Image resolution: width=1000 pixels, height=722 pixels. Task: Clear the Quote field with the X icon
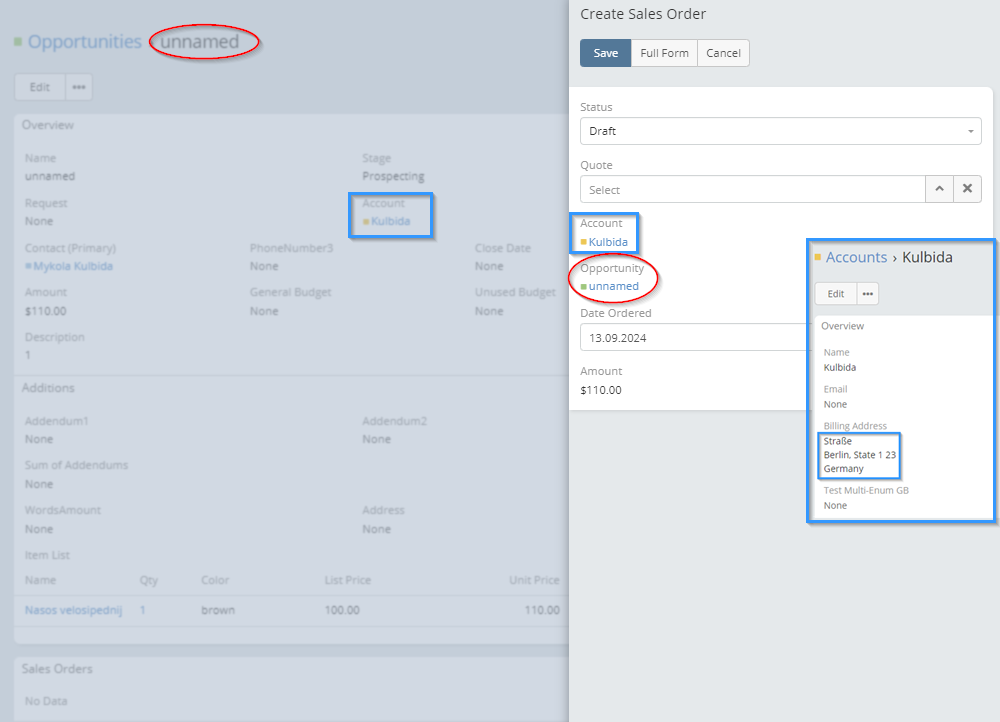(967, 190)
